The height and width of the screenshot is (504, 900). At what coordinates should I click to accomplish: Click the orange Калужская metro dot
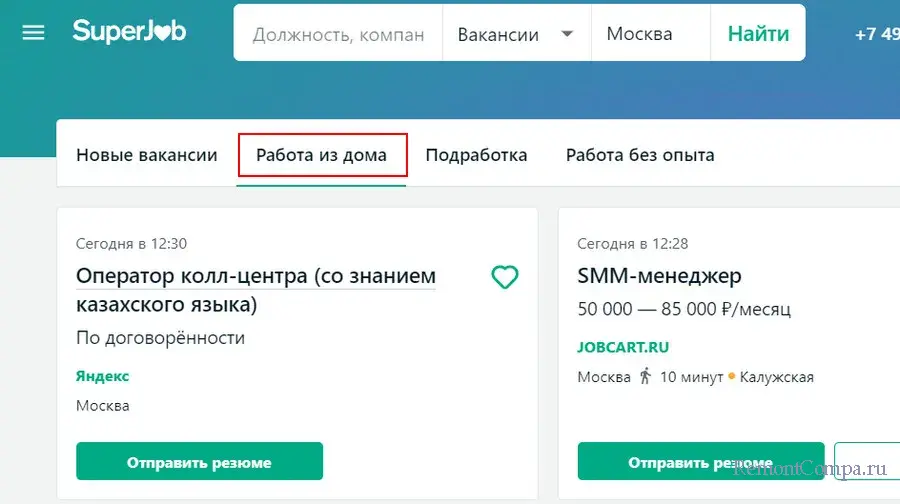(731, 377)
